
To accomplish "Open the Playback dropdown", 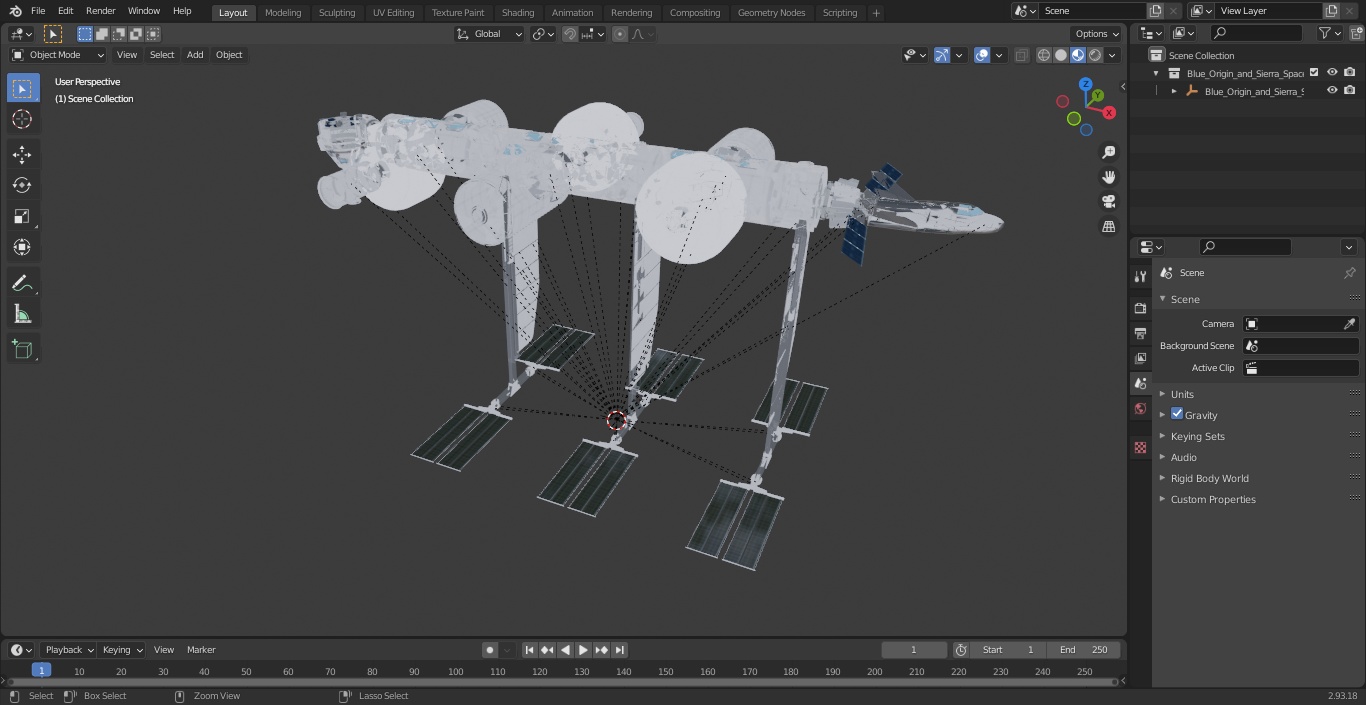I will 68,650.
